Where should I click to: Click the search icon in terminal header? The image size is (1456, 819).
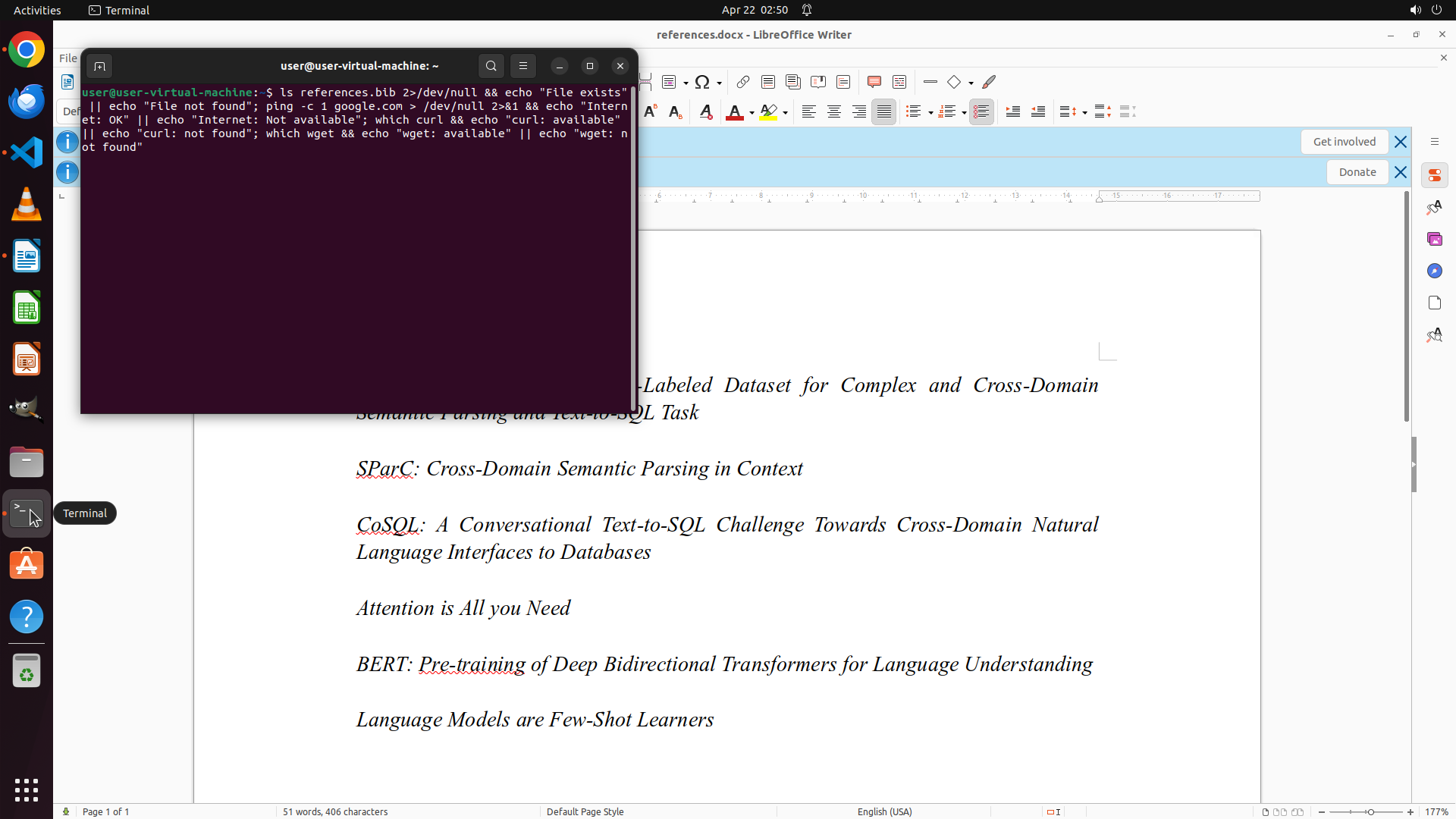pyautogui.click(x=491, y=66)
